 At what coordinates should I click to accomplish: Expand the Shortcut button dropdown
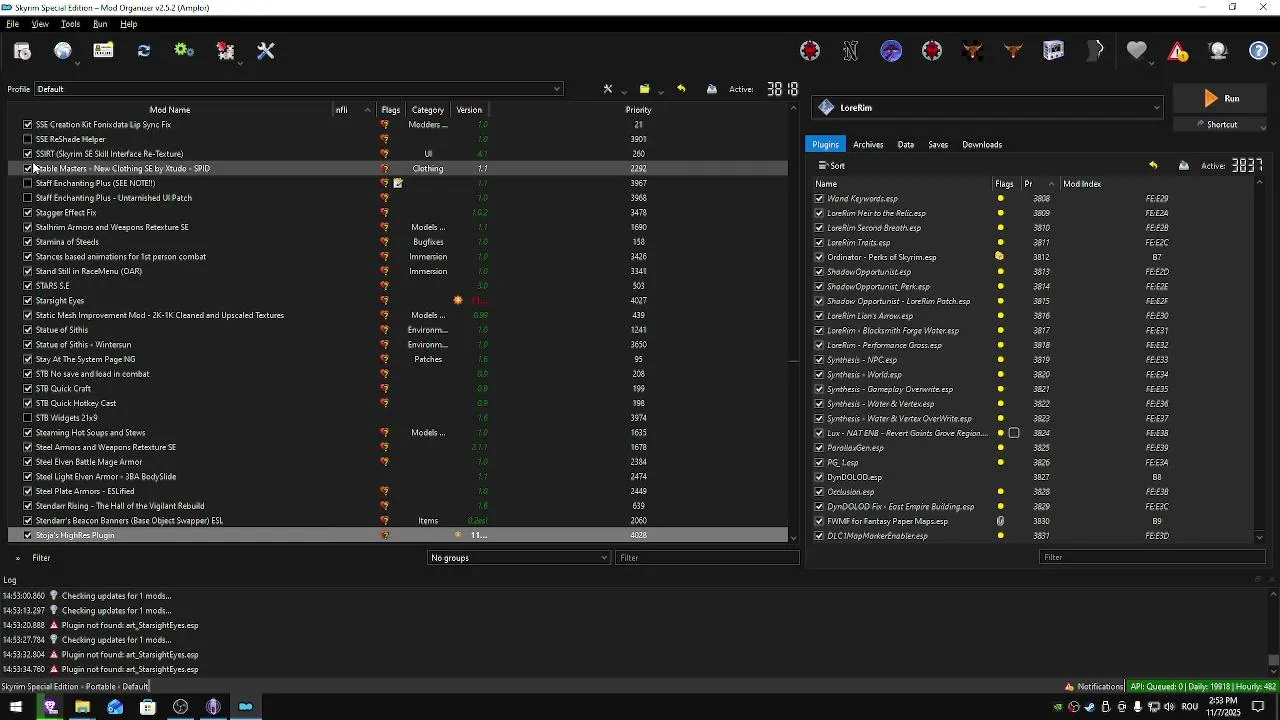[x=1263, y=126]
